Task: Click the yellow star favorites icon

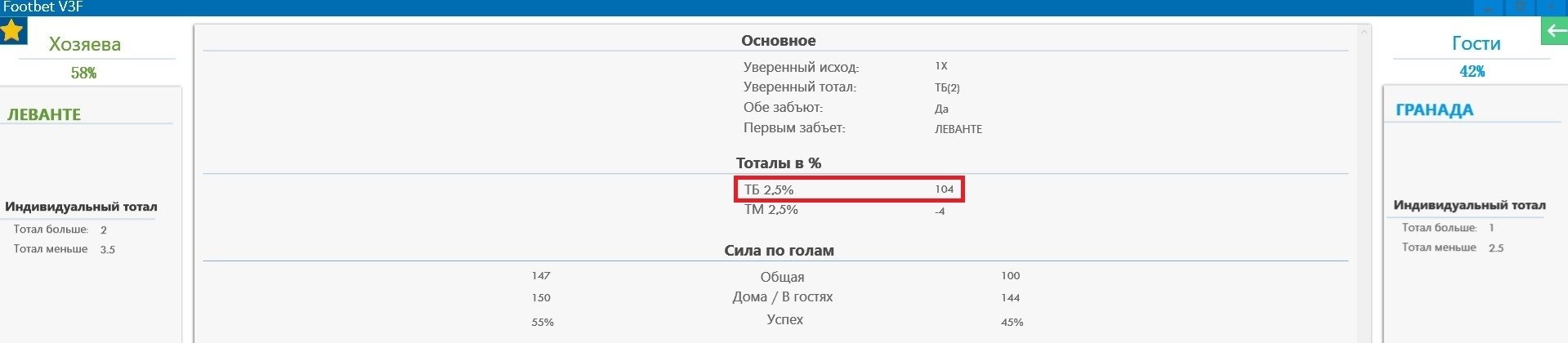Action: tap(12, 32)
